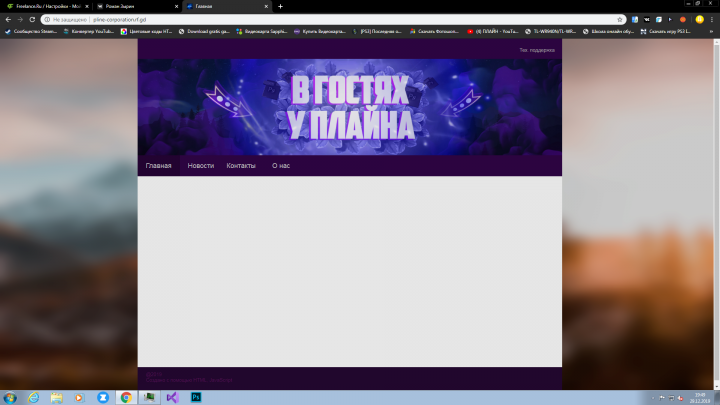Open 'Скачать игру PS3' bookmark

click(x=666, y=31)
